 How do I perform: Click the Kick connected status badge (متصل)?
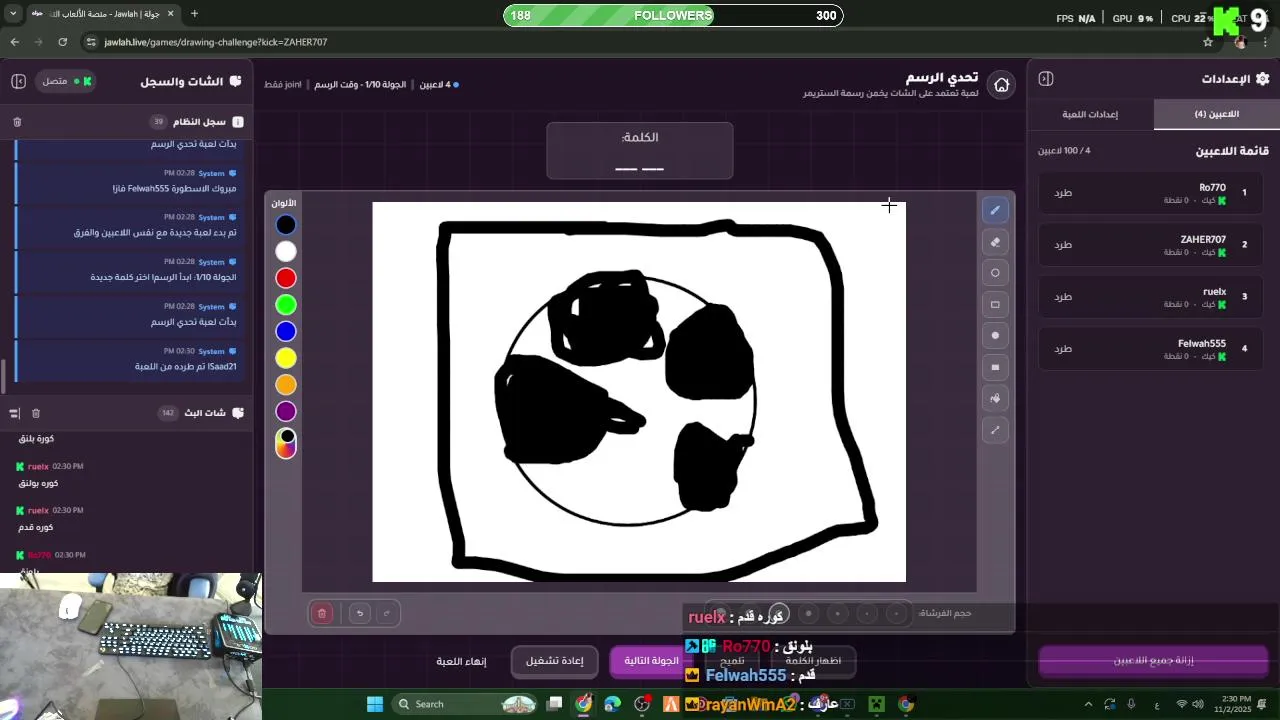coord(66,81)
